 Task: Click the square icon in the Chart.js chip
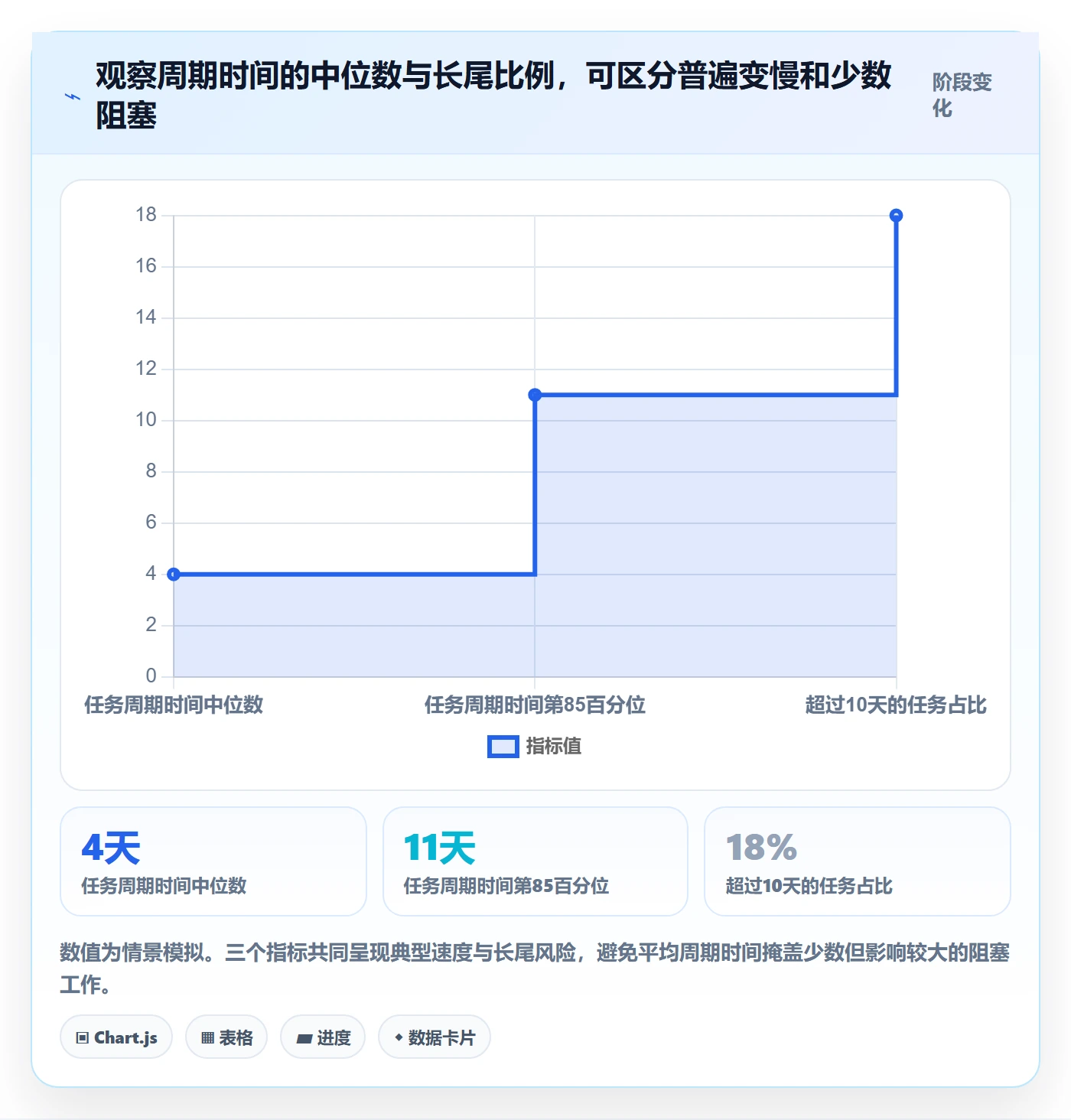tap(83, 1038)
